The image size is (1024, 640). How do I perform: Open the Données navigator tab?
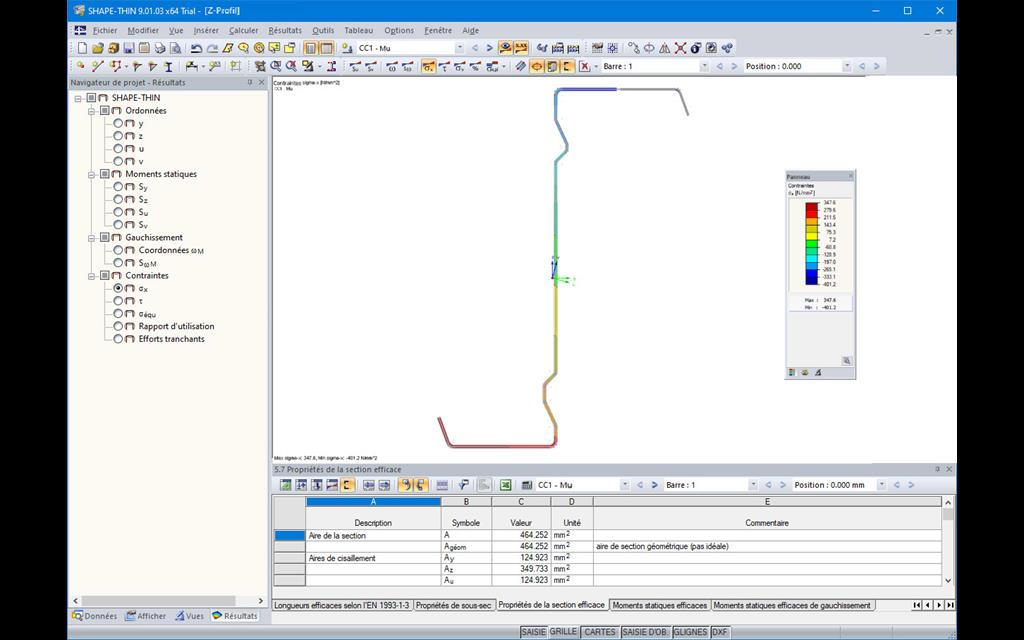pyautogui.click(x=95, y=616)
